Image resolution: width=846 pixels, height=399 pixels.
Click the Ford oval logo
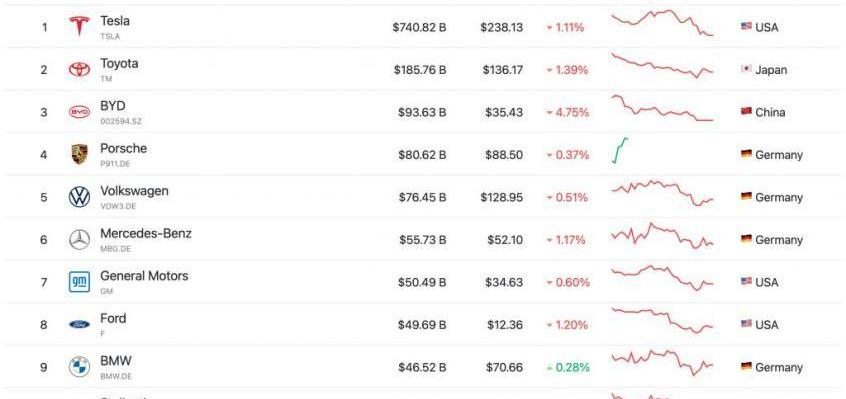[x=79, y=325]
